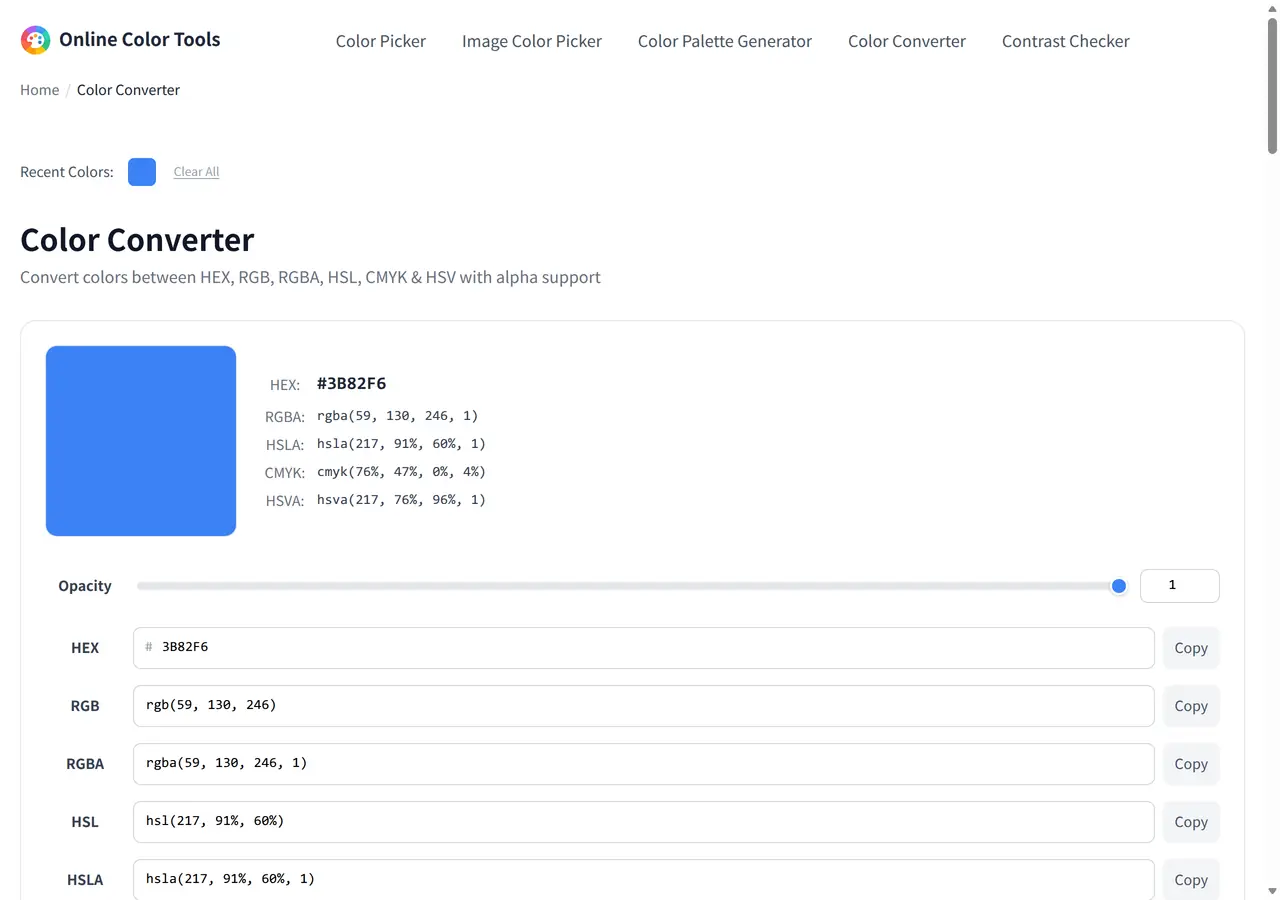This screenshot has width=1280, height=900.
Task: Copy the RGB value
Action: (x=1191, y=706)
